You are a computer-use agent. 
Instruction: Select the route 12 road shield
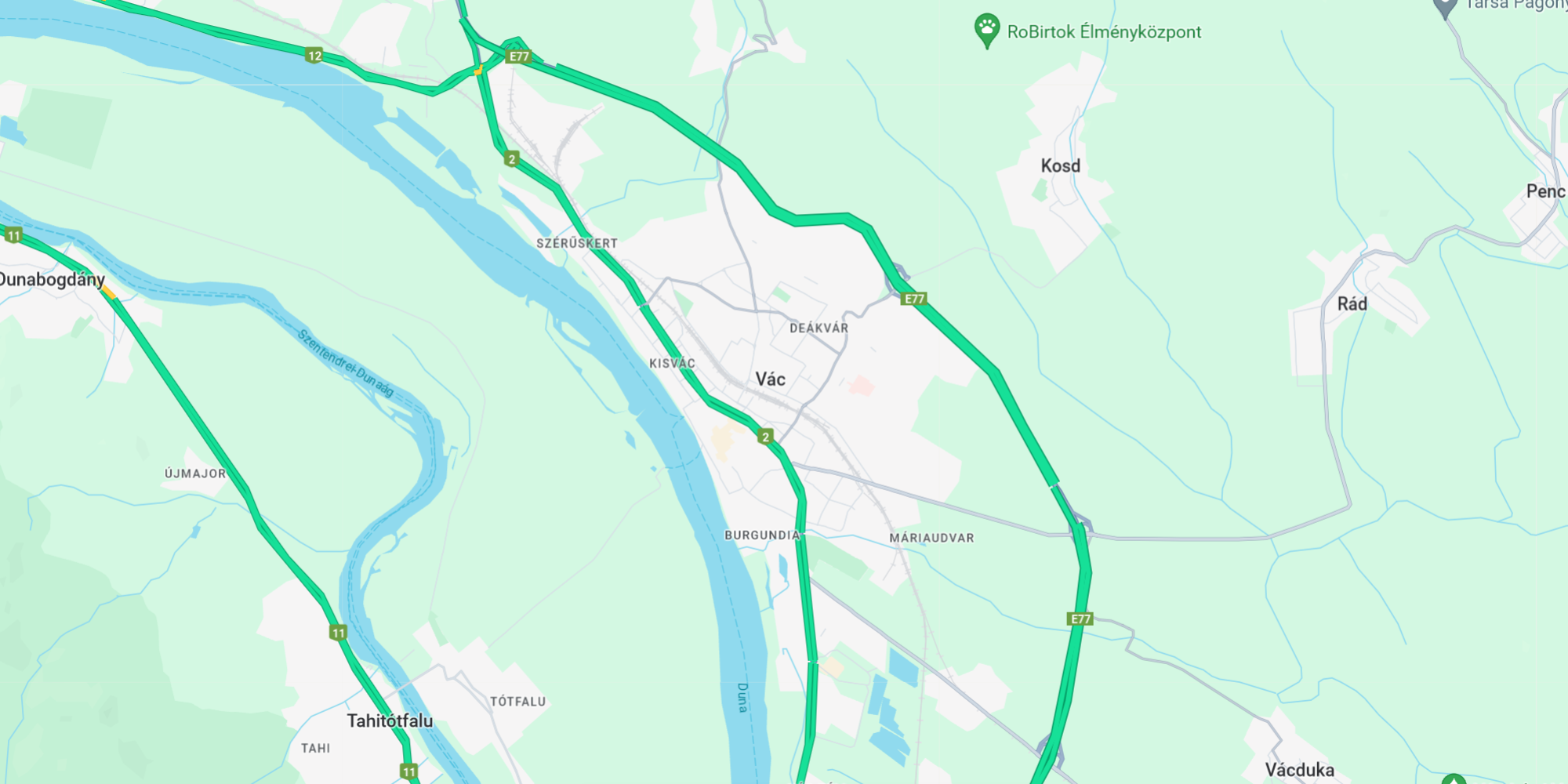coord(314,56)
